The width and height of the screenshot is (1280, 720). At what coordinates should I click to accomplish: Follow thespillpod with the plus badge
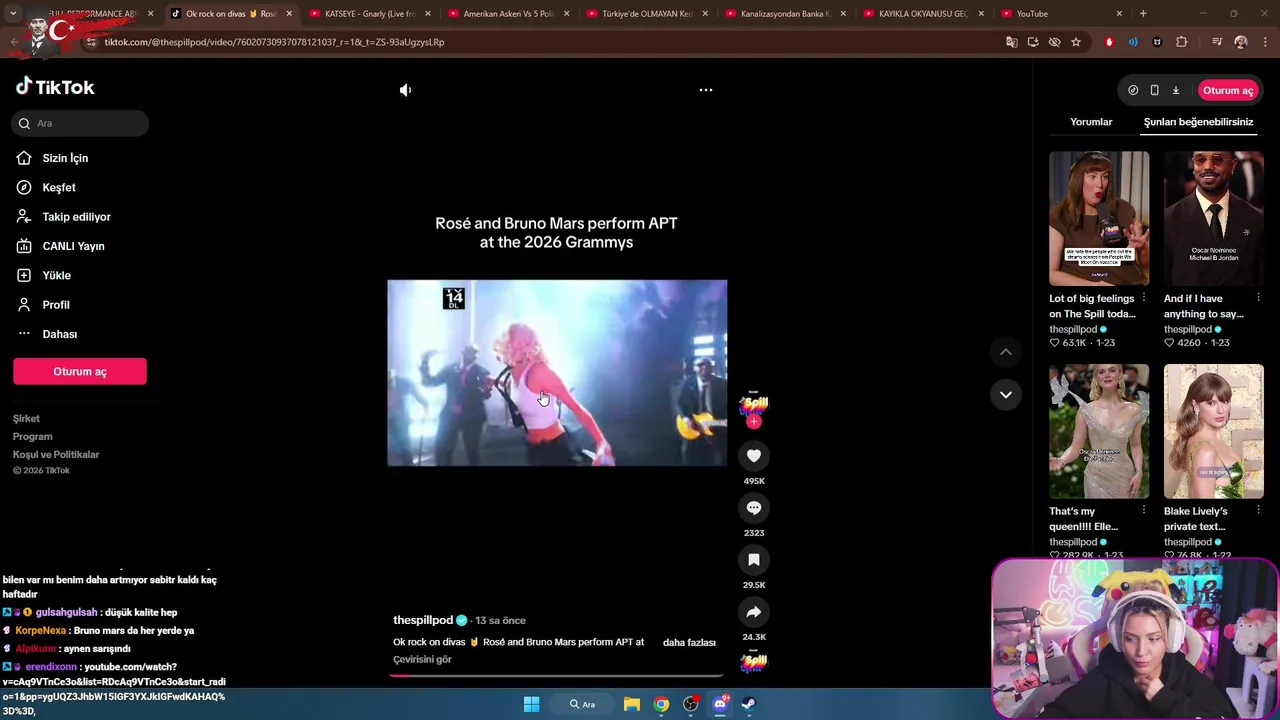[x=754, y=422]
